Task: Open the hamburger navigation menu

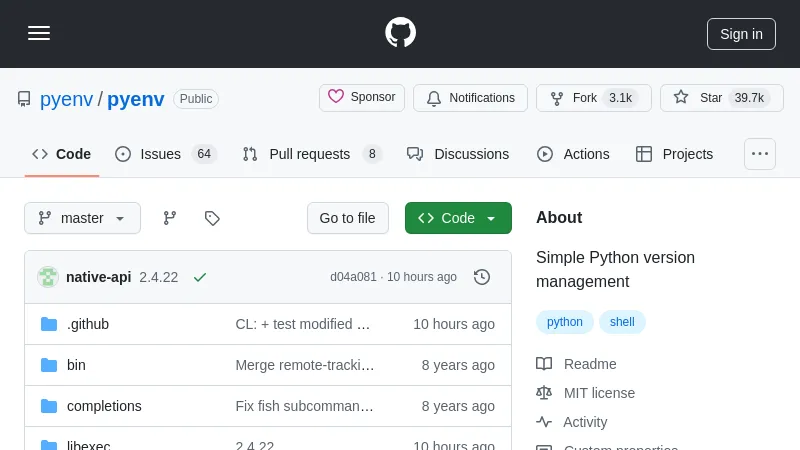Action: tap(39, 33)
